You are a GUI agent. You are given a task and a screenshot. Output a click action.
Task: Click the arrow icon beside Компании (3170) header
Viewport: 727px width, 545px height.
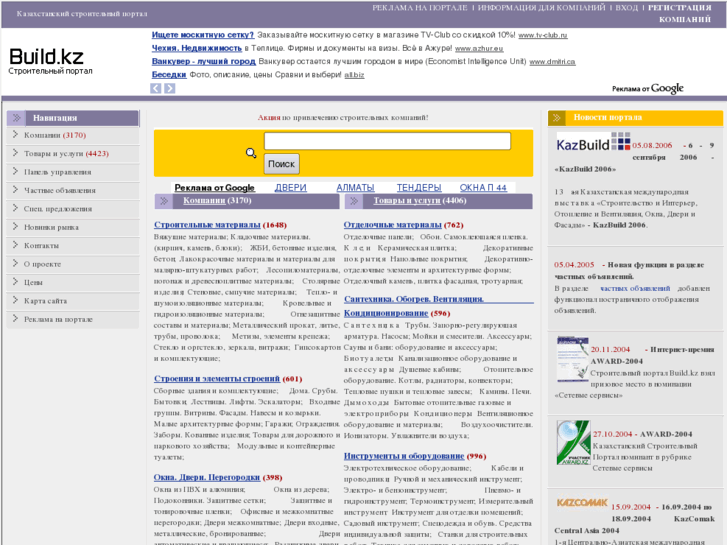pos(164,201)
